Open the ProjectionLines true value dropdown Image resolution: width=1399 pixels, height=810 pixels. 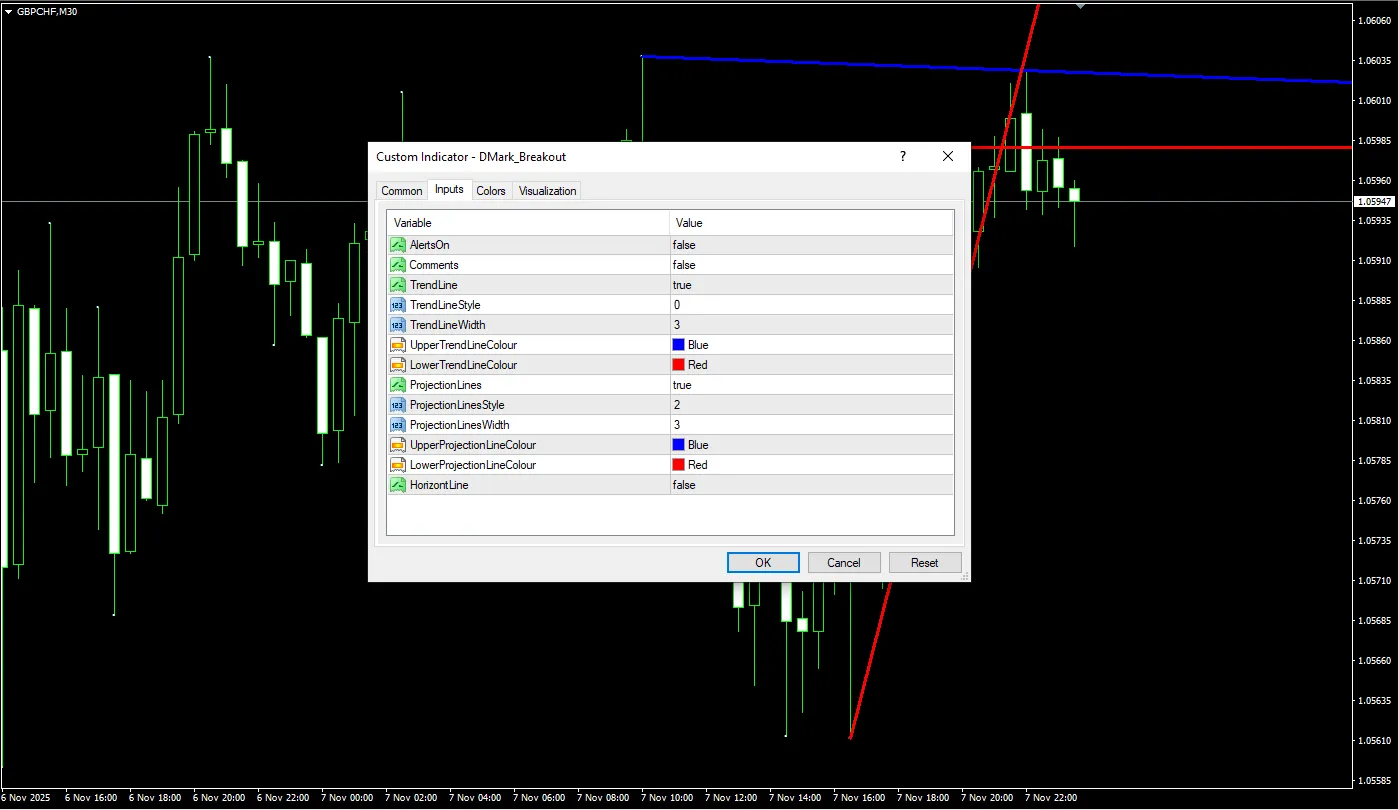pos(682,385)
